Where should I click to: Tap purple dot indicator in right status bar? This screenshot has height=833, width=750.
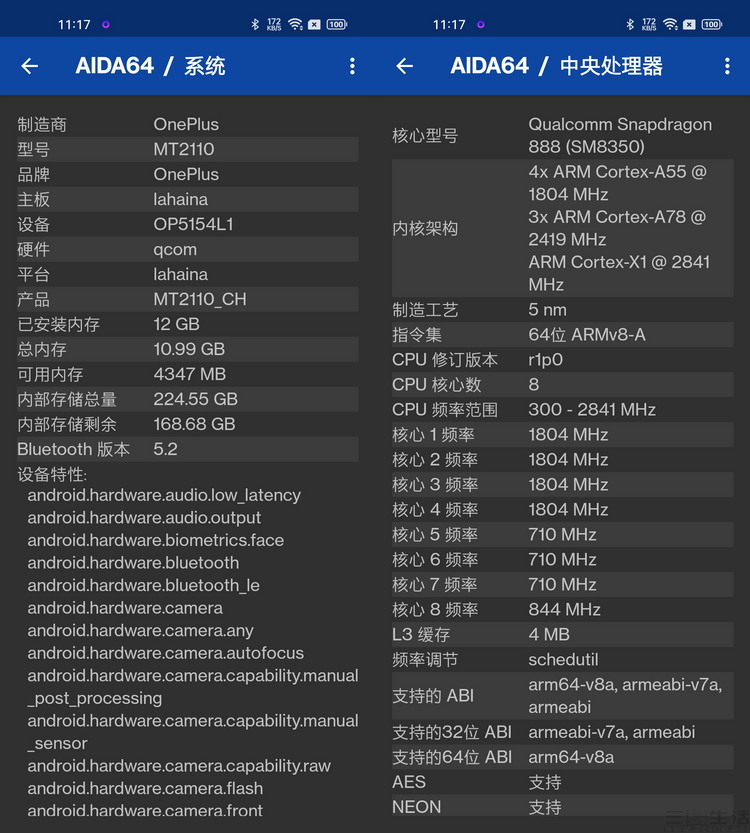tap(481, 24)
